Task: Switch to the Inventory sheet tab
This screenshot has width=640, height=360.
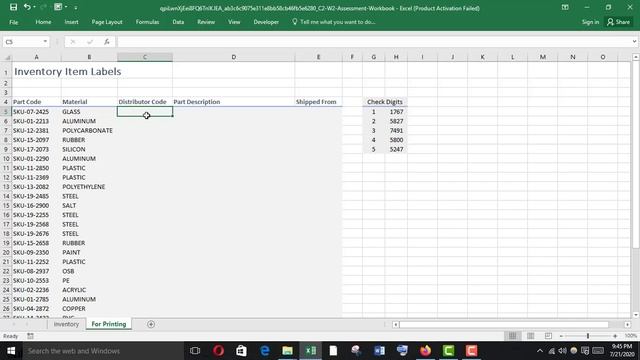Action: pos(66,324)
